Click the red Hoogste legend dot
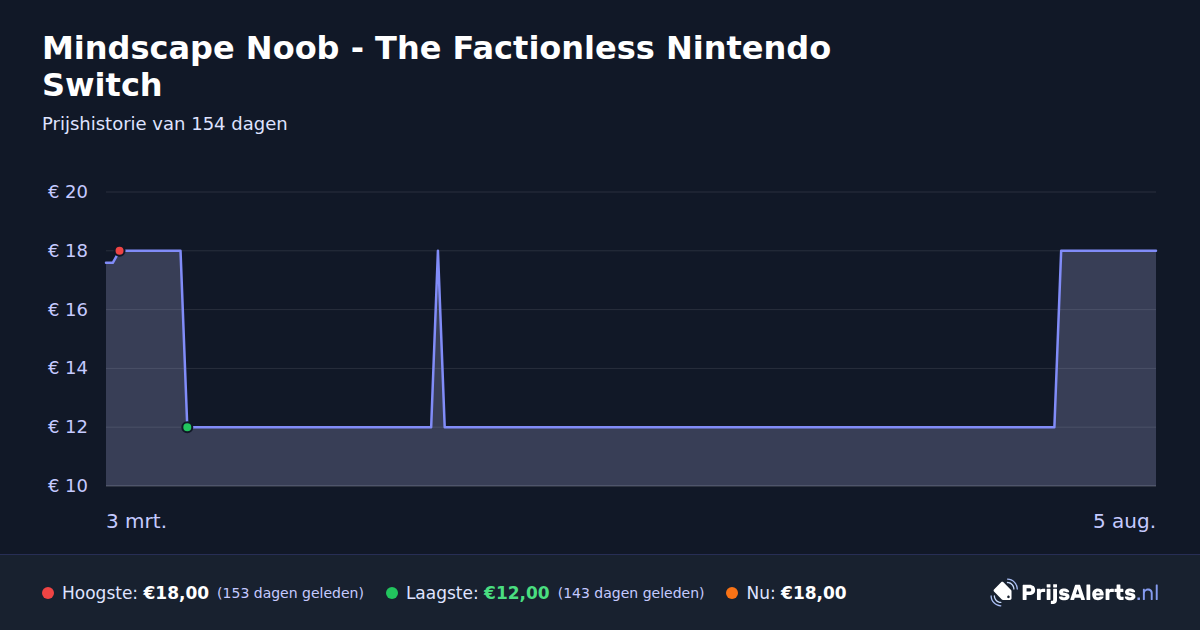The width and height of the screenshot is (1200, 630). point(48,593)
